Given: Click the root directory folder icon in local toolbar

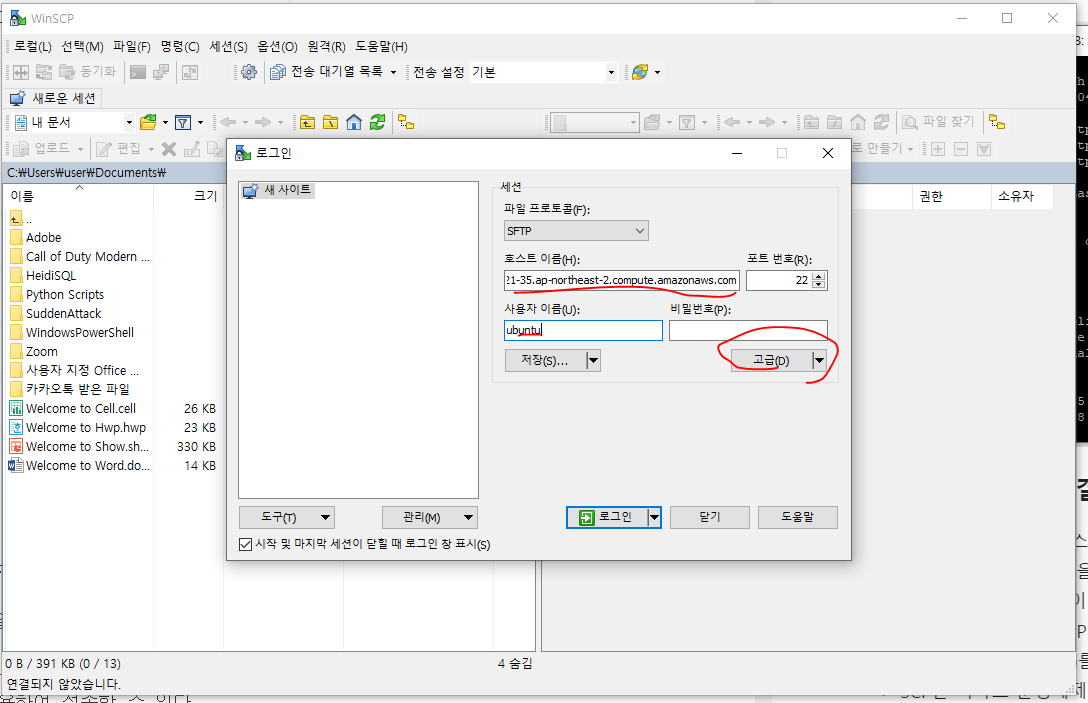Looking at the screenshot, I should (331, 123).
